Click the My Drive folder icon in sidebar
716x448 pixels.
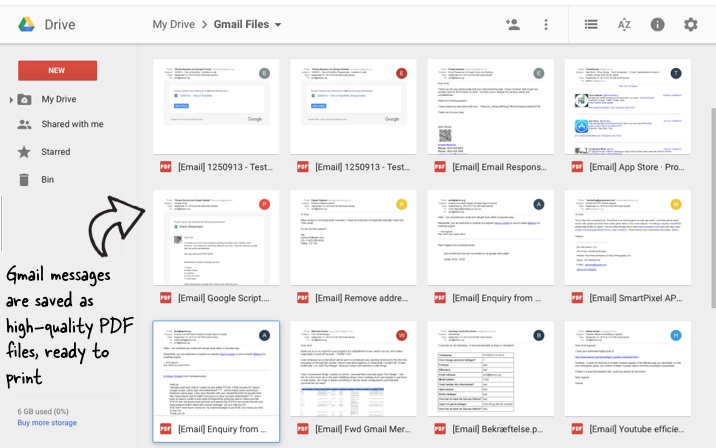tap(24, 99)
